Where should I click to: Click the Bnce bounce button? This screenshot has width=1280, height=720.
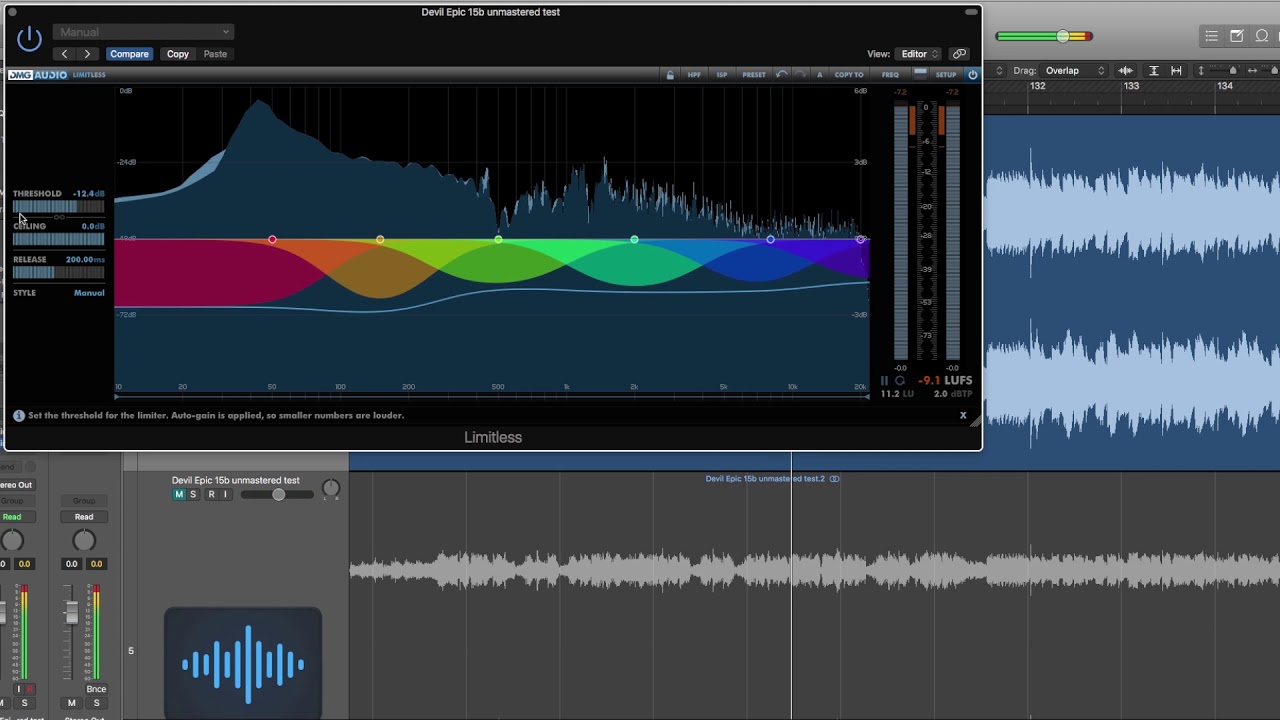pyautogui.click(x=96, y=689)
